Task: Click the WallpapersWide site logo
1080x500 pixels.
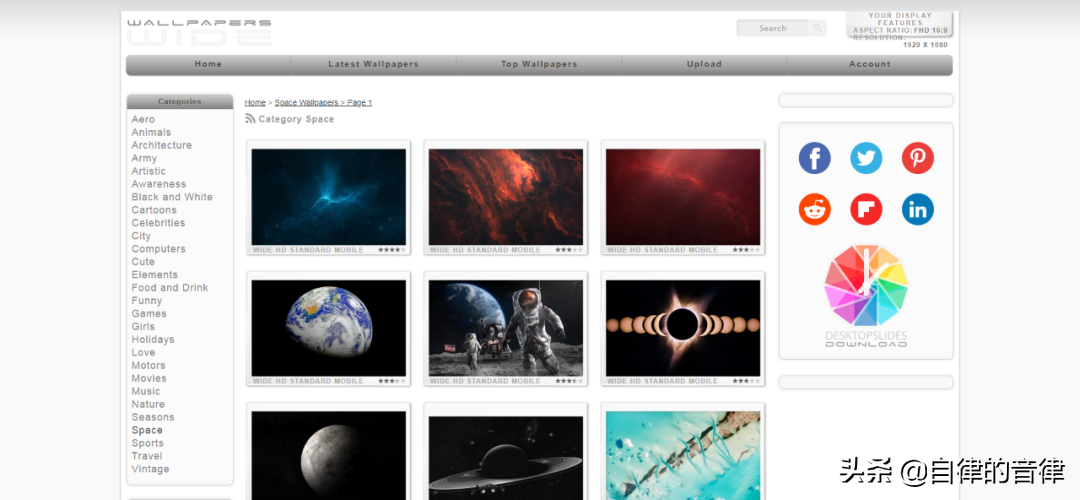Action: [199, 33]
